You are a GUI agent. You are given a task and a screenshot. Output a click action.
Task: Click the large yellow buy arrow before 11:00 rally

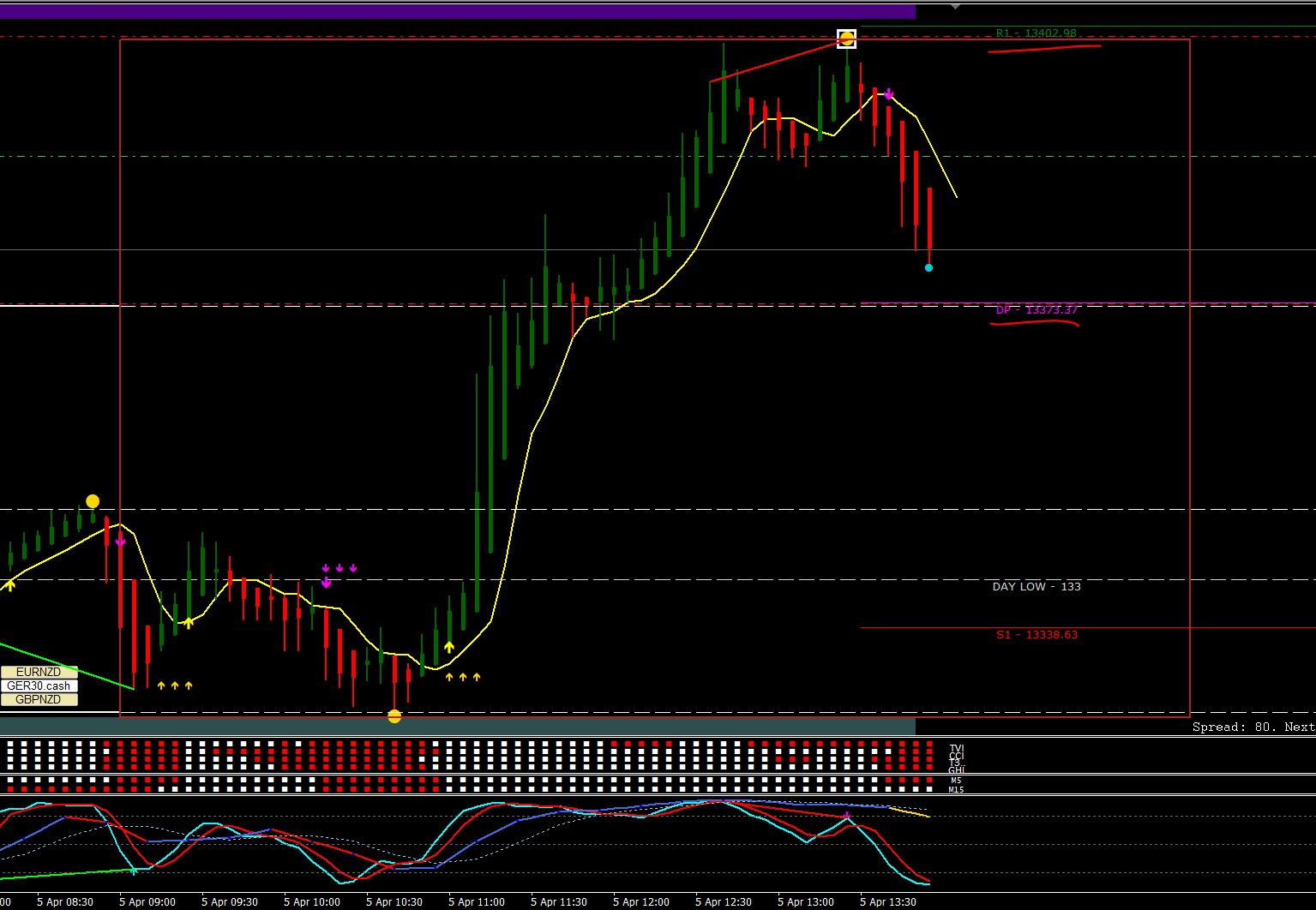tap(449, 648)
